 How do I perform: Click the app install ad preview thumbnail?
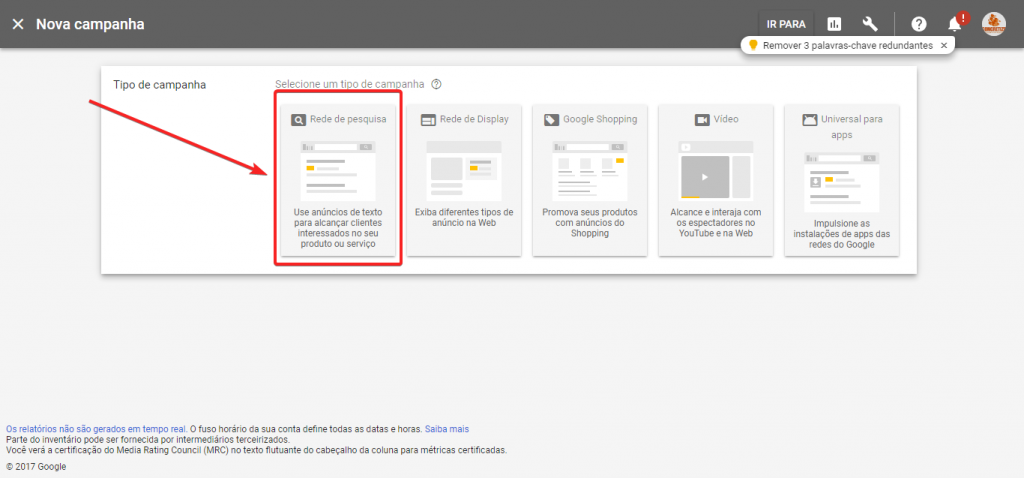[842, 183]
